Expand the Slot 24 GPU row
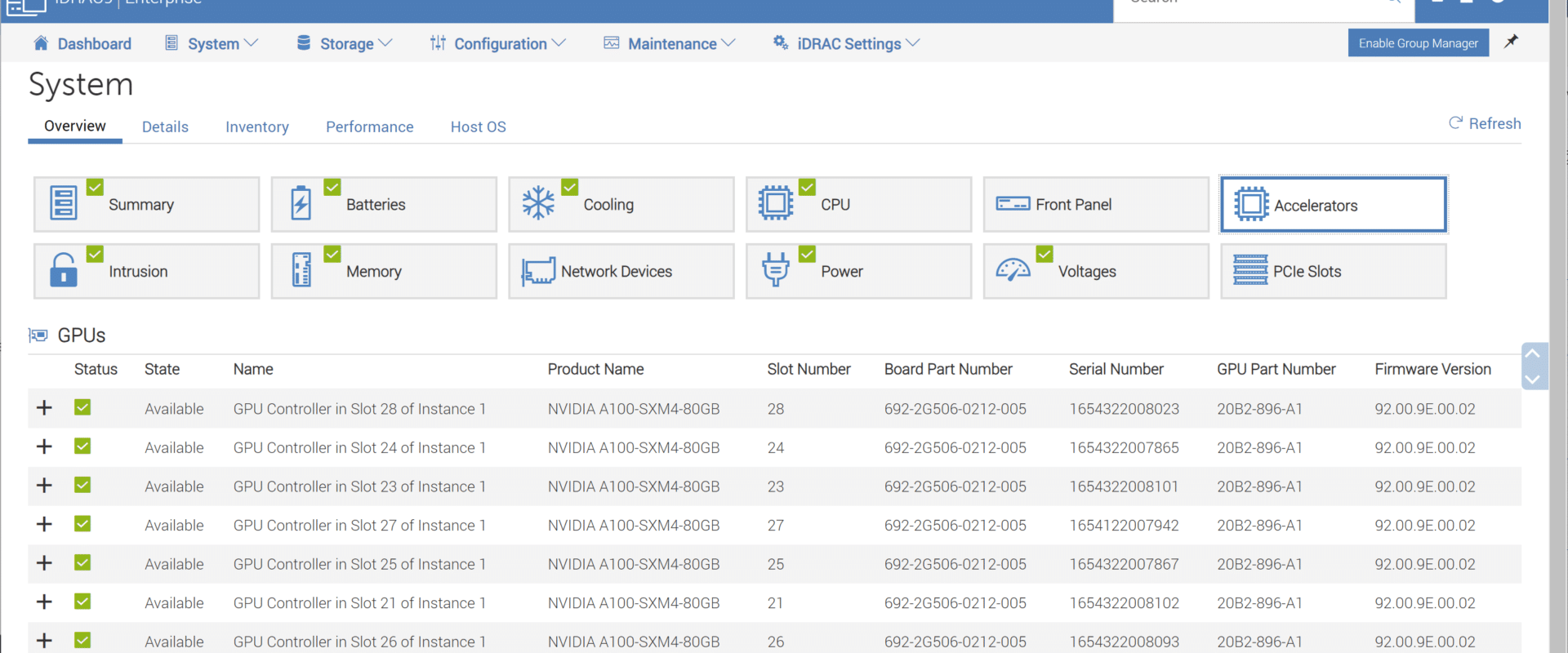This screenshot has height=653, width=1568. click(x=44, y=446)
